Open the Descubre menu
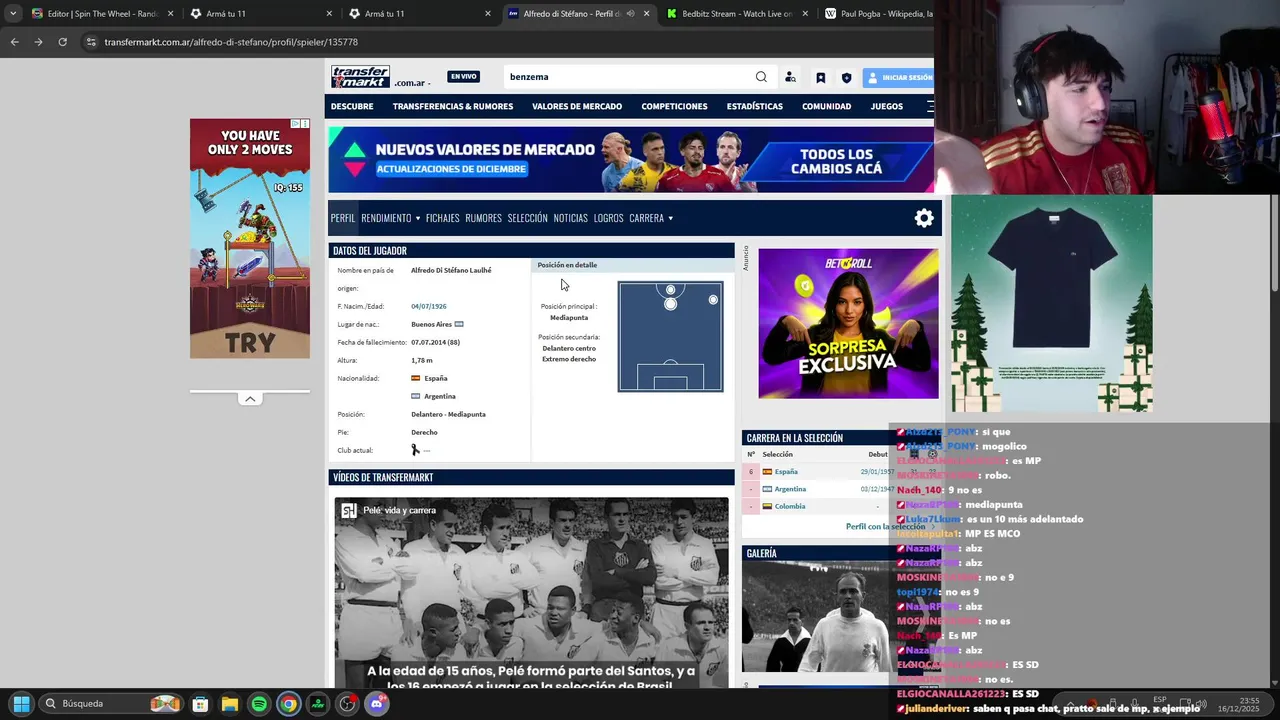This screenshot has width=1280, height=720. pos(352,106)
